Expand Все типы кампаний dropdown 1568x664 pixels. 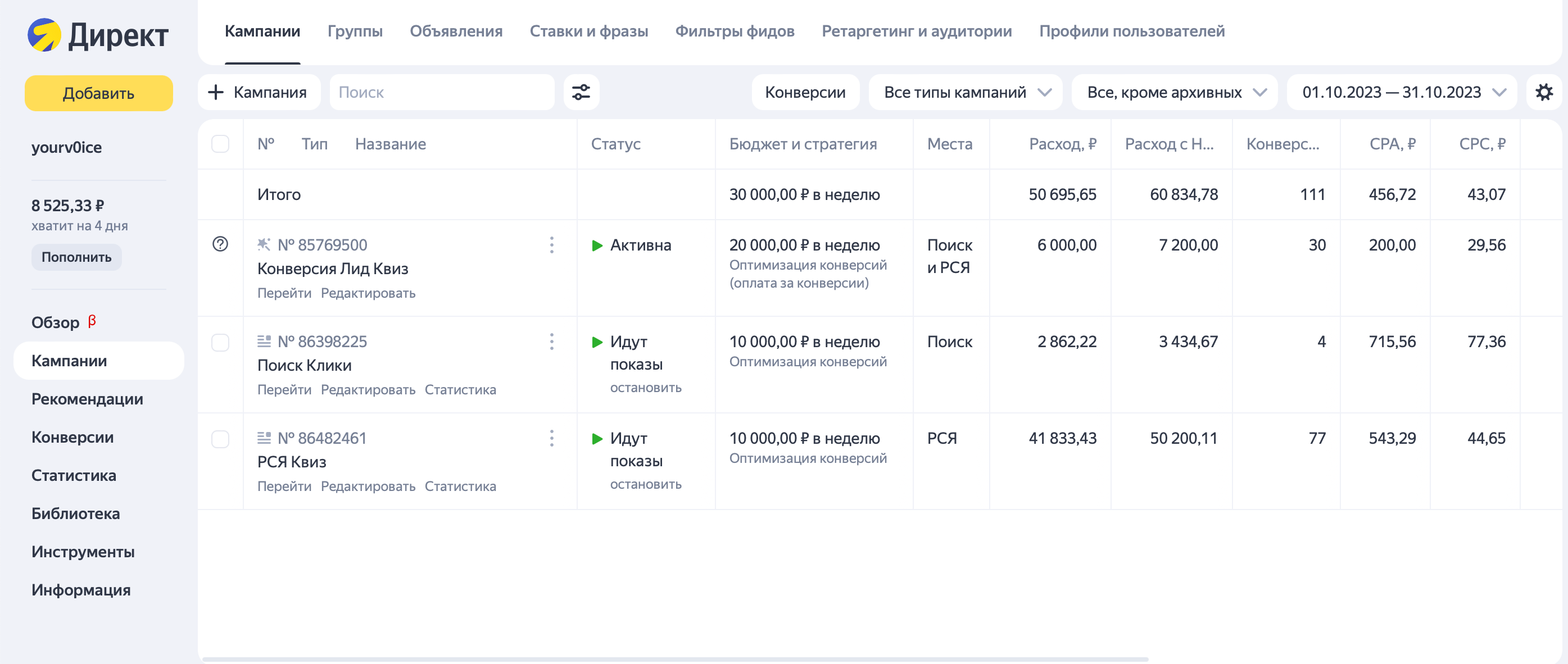point(966,93)
